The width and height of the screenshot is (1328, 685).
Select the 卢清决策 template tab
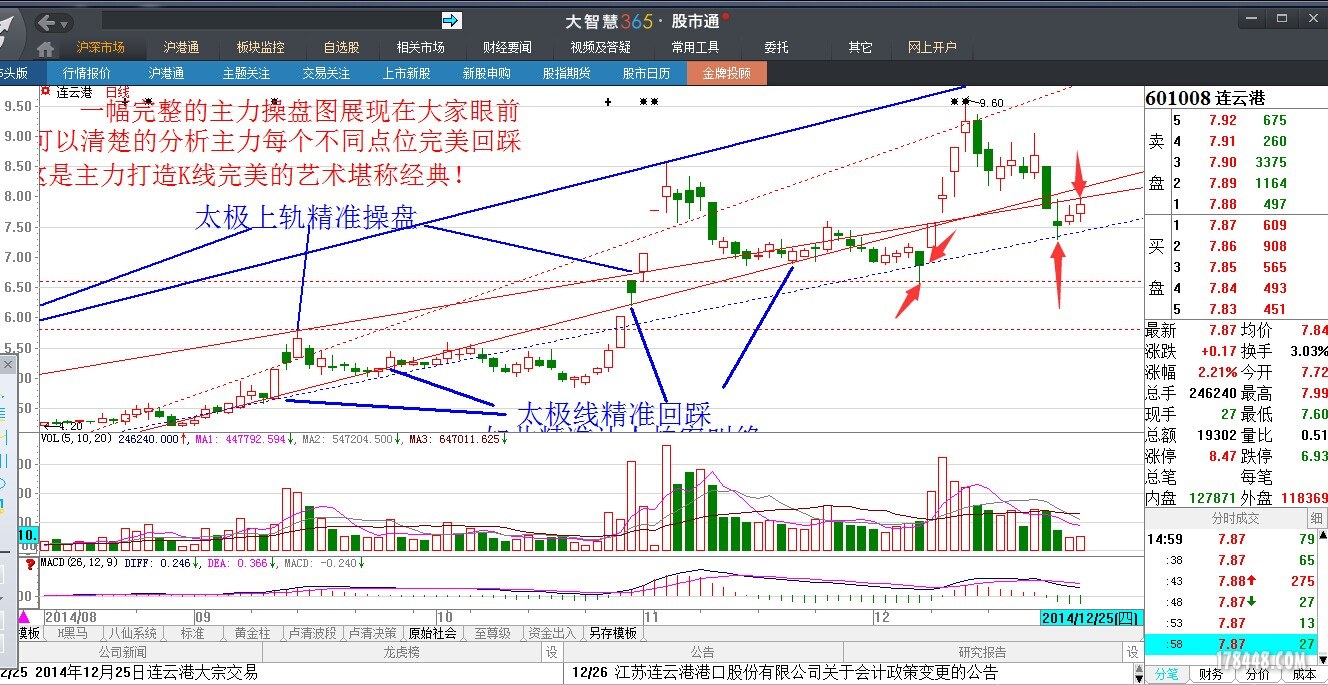[372, 633]
